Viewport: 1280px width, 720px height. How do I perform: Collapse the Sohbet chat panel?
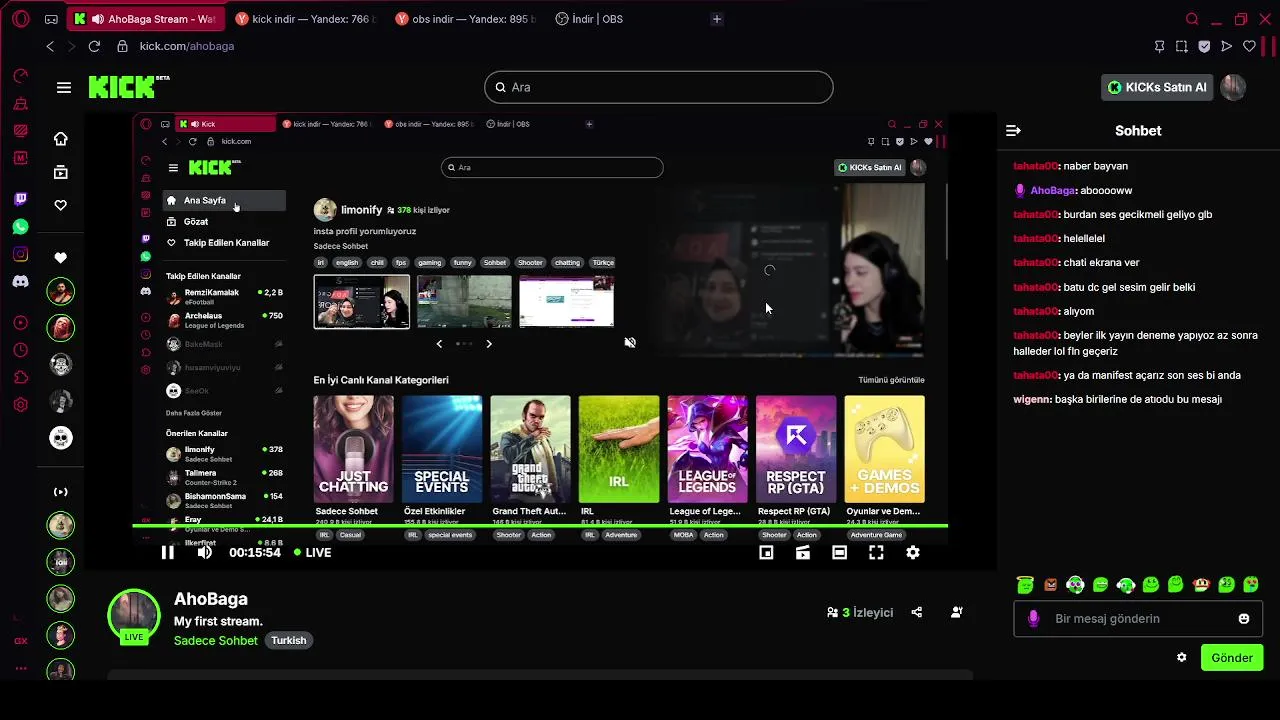tap(1013, 131)
